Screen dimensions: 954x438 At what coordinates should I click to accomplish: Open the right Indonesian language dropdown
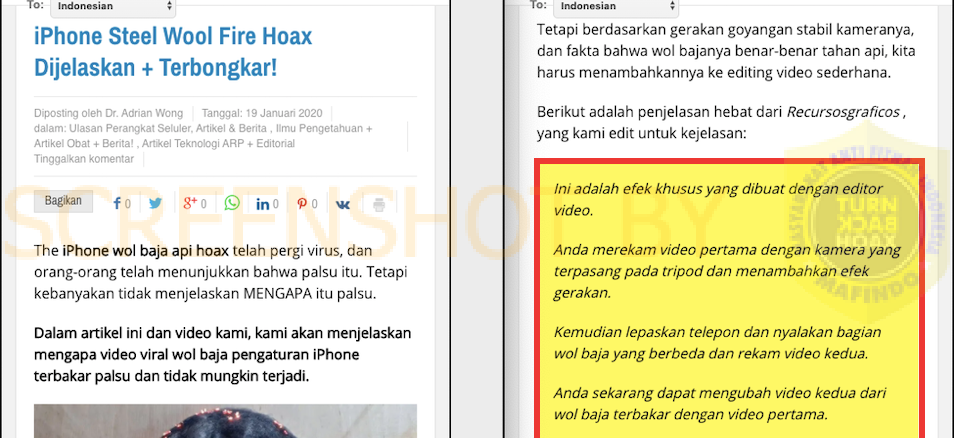(616, 7)
